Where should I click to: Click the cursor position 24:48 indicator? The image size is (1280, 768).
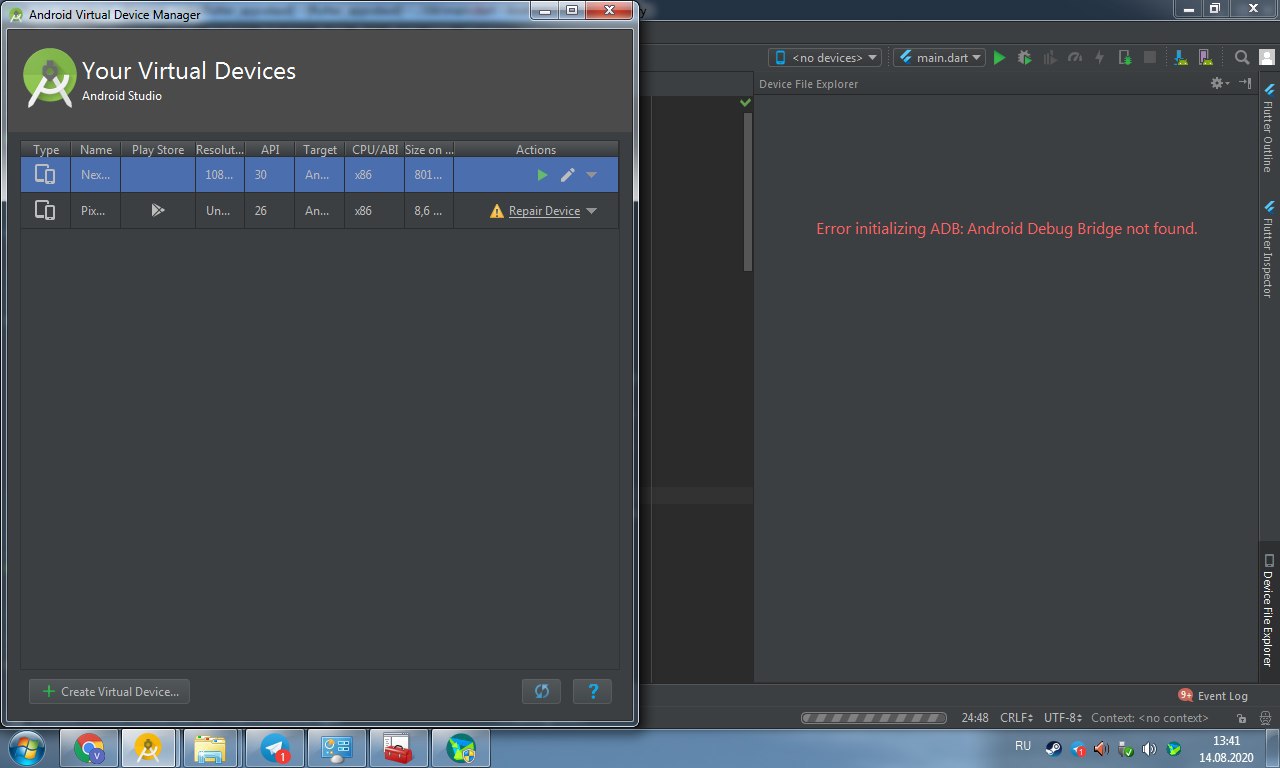coord(975,718)
